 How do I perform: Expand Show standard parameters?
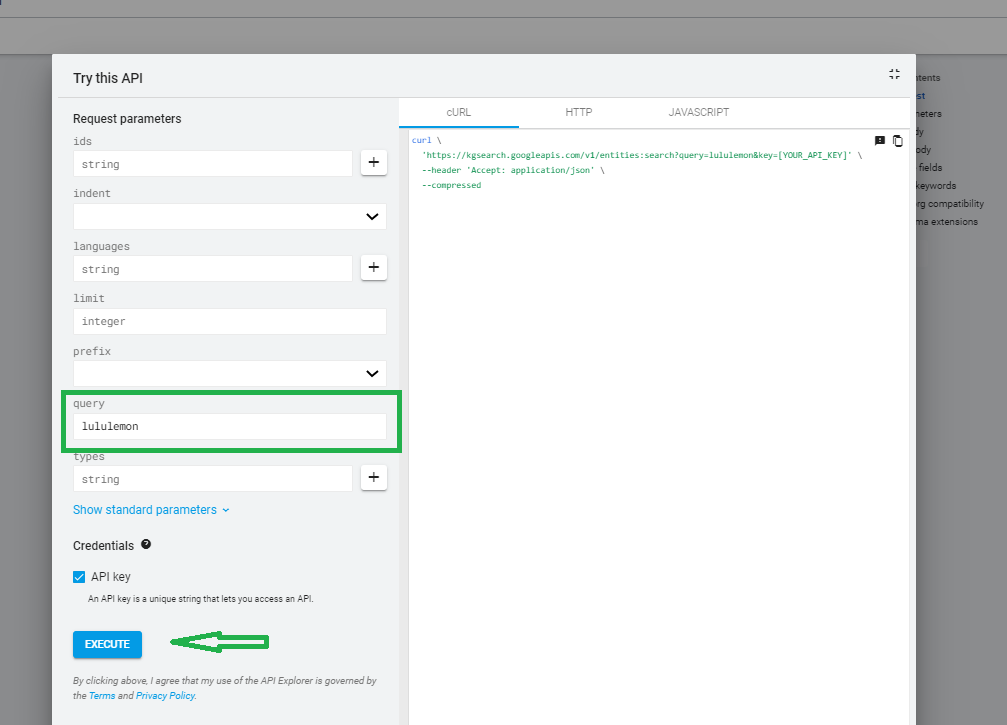(x=151, y=510)
